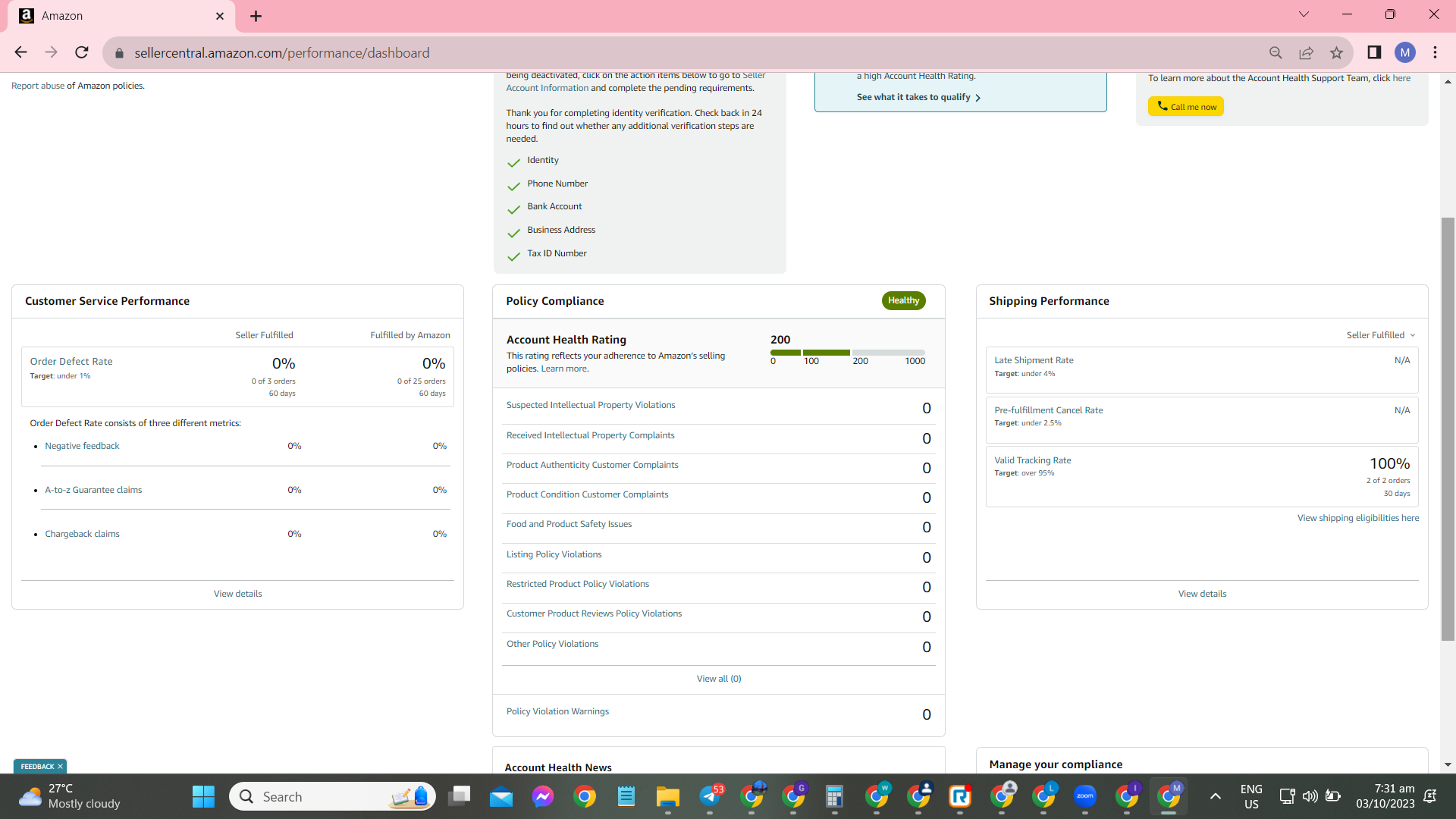Open Customer Product Reviews Policy Violations
Viewport: 1456px width, 819px height.
coord(594,613)
